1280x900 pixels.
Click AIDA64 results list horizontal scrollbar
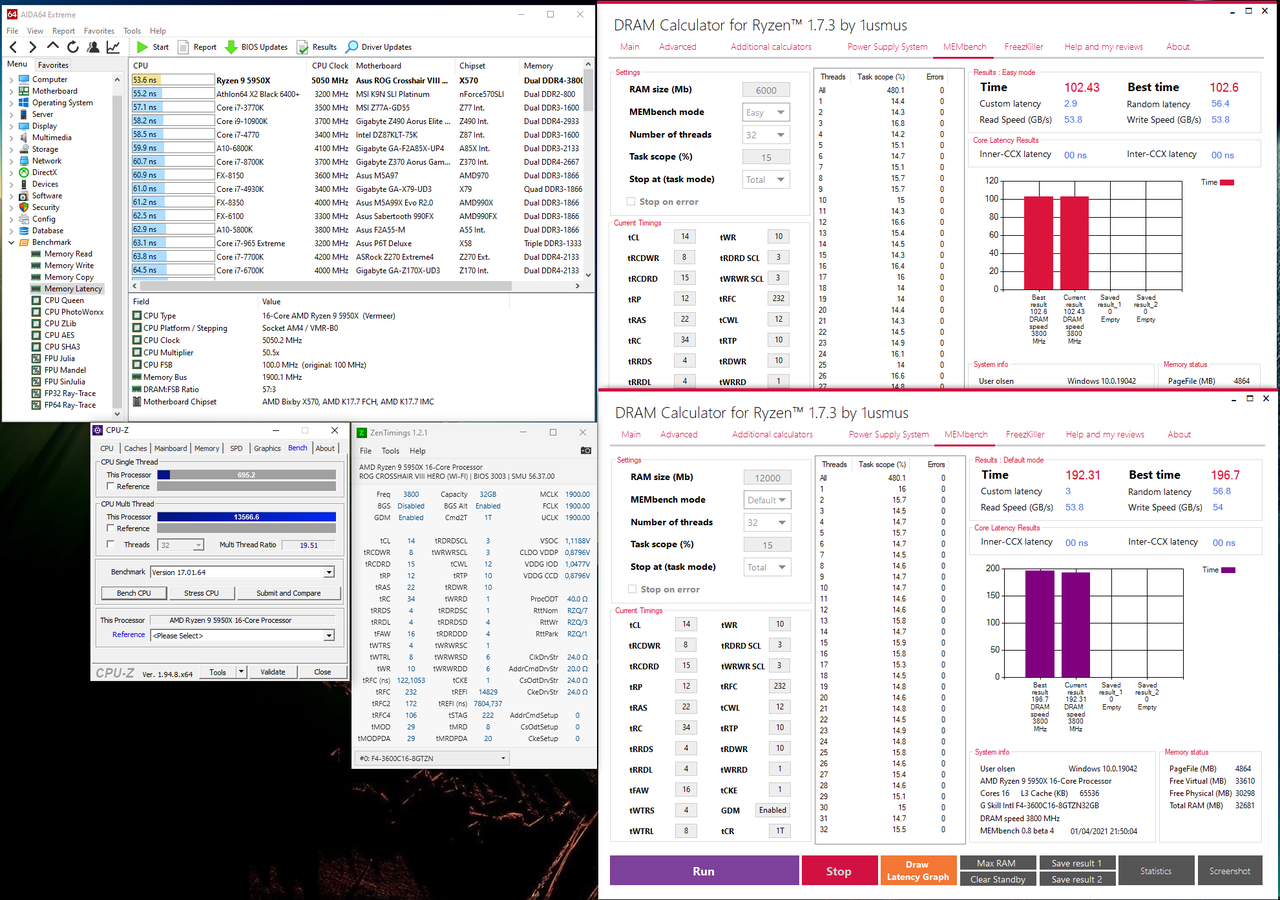357,284
